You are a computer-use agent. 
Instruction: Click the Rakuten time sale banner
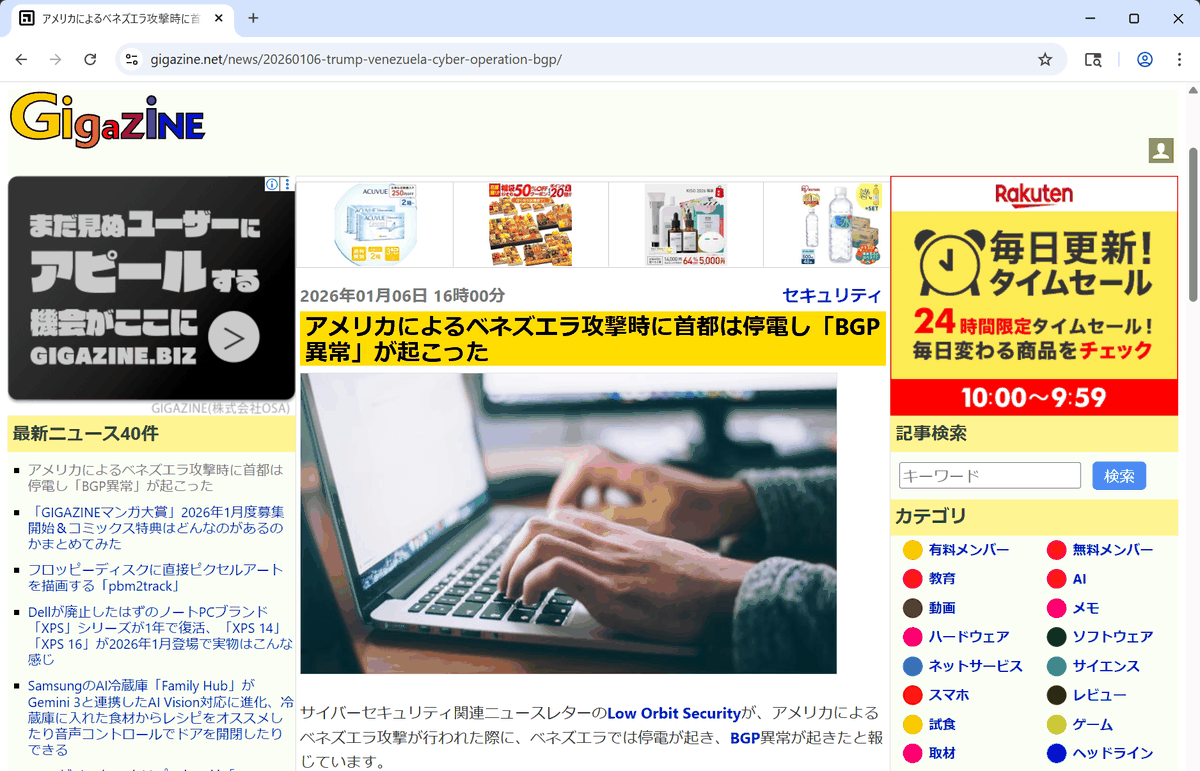1034,296
